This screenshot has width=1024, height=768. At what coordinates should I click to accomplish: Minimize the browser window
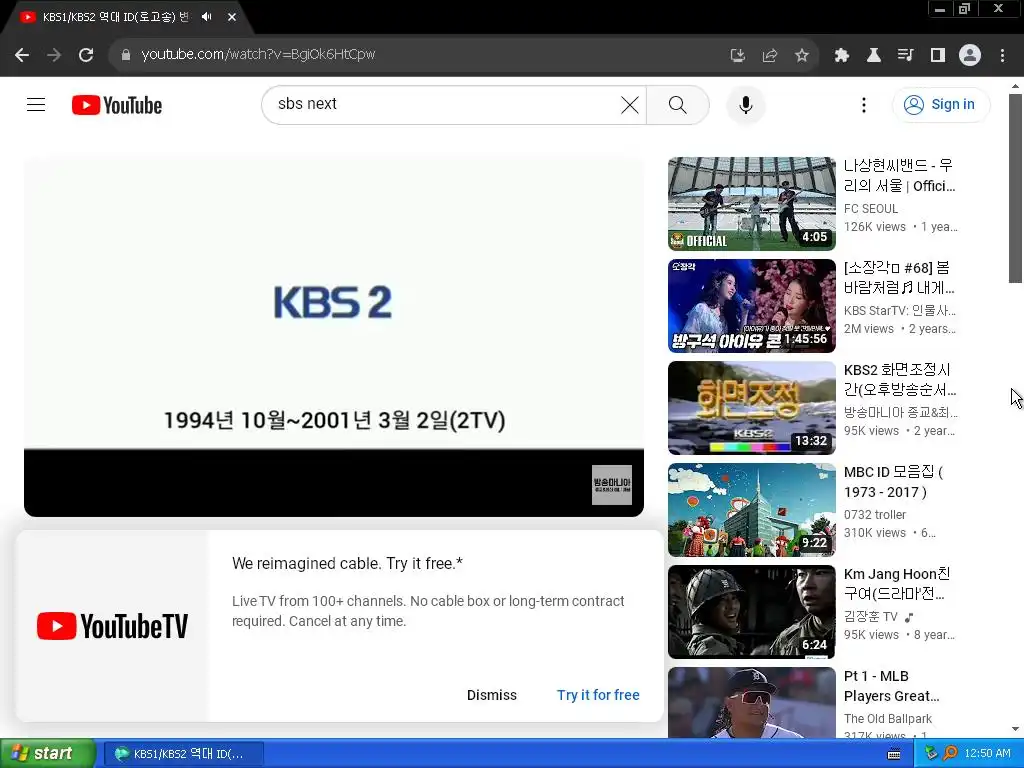tap(940, 8)
